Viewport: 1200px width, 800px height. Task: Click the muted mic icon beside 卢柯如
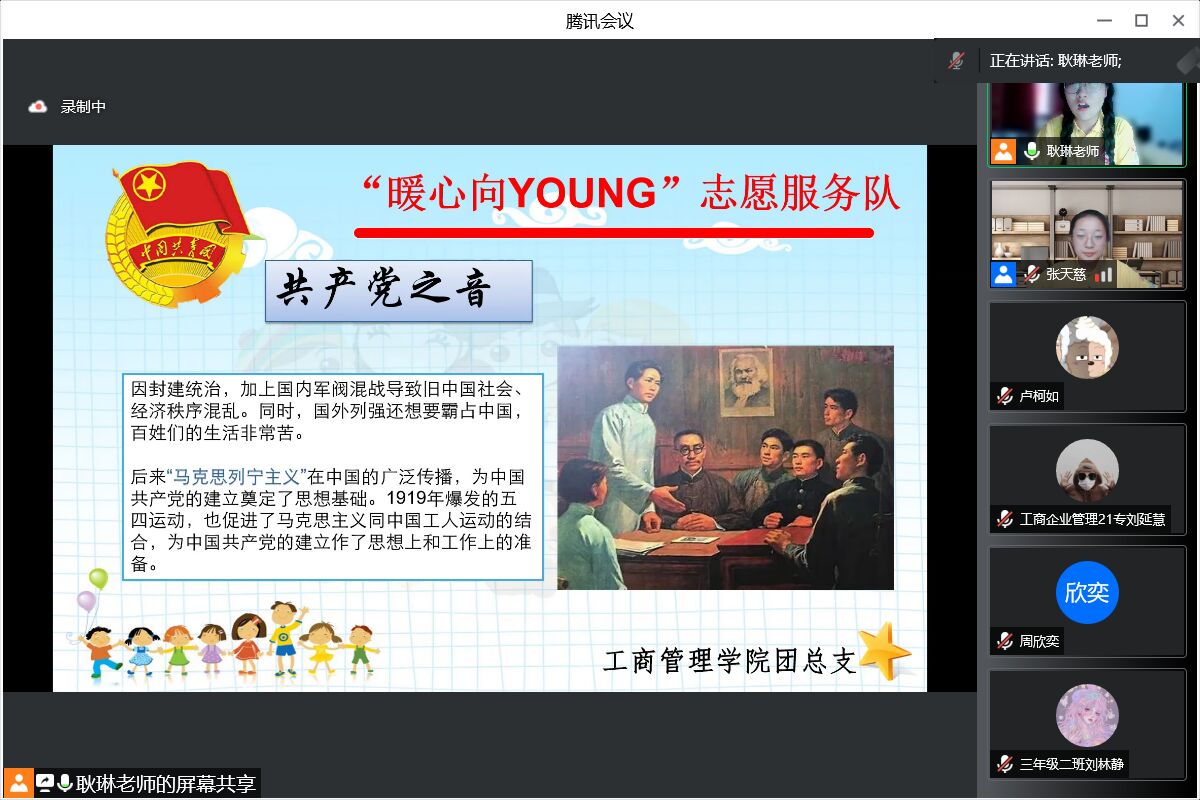tap(1005, 396)
